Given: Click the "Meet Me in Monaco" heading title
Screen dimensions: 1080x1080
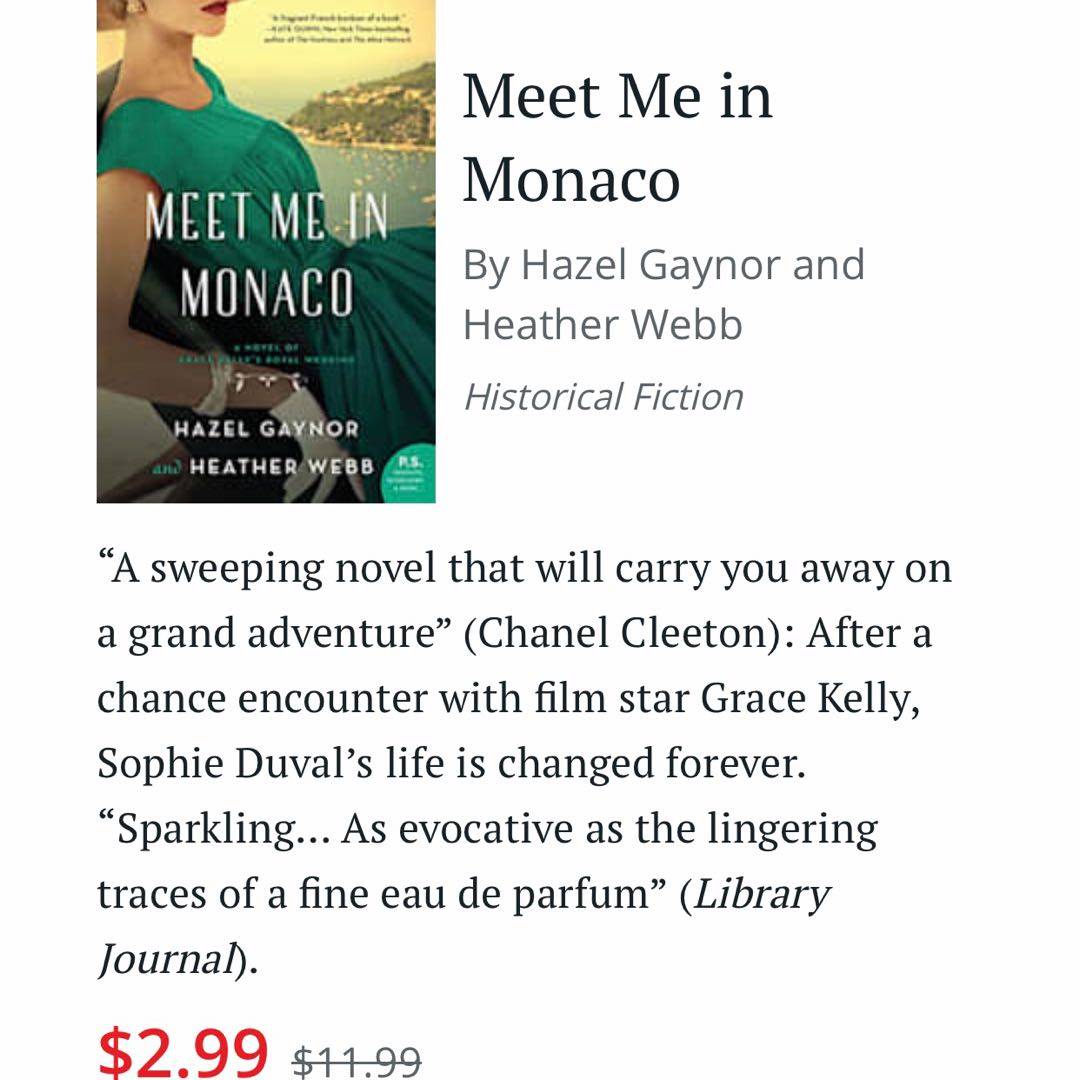Looking at the screenshot, I should tap(617, 137).
